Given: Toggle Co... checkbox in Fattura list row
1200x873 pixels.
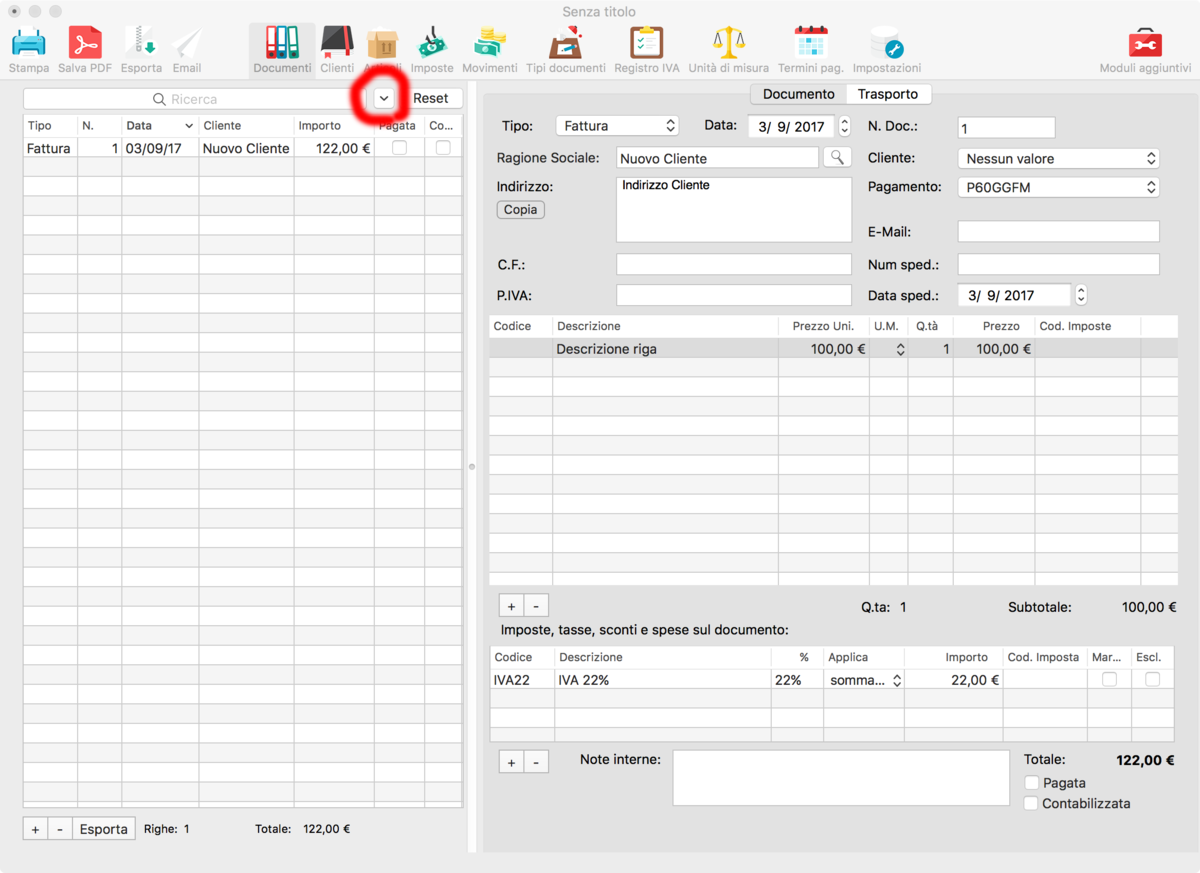Looking at the screenshot, I should point(443,148).
